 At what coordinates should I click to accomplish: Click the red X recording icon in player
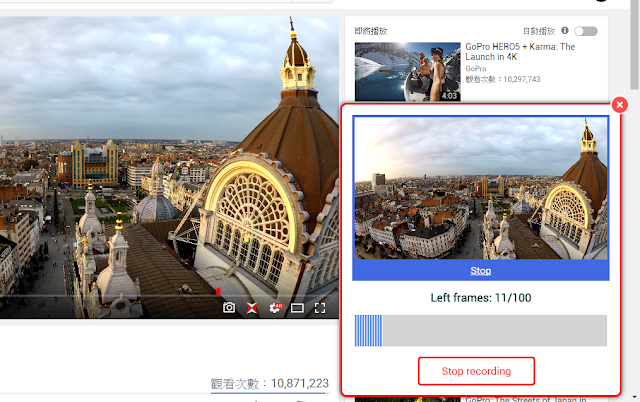tap(252, 308)
